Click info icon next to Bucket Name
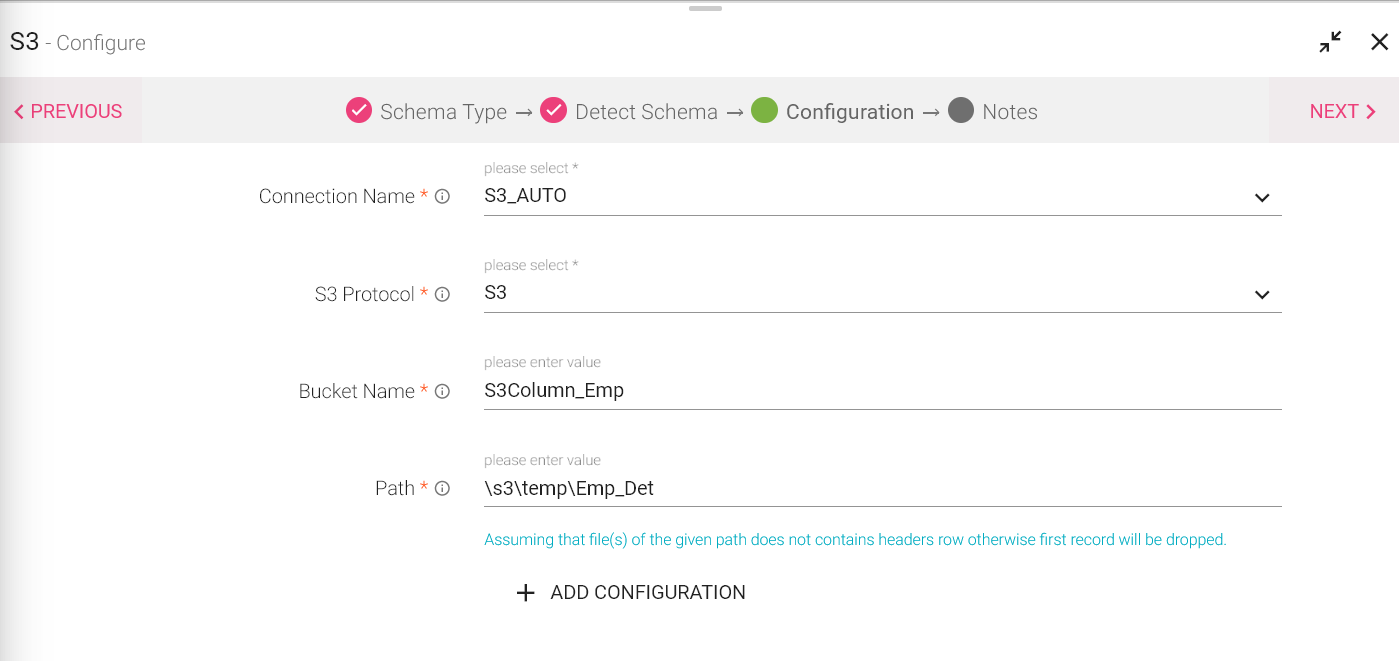Viewport: 1399px width, 661px height. 442,392
